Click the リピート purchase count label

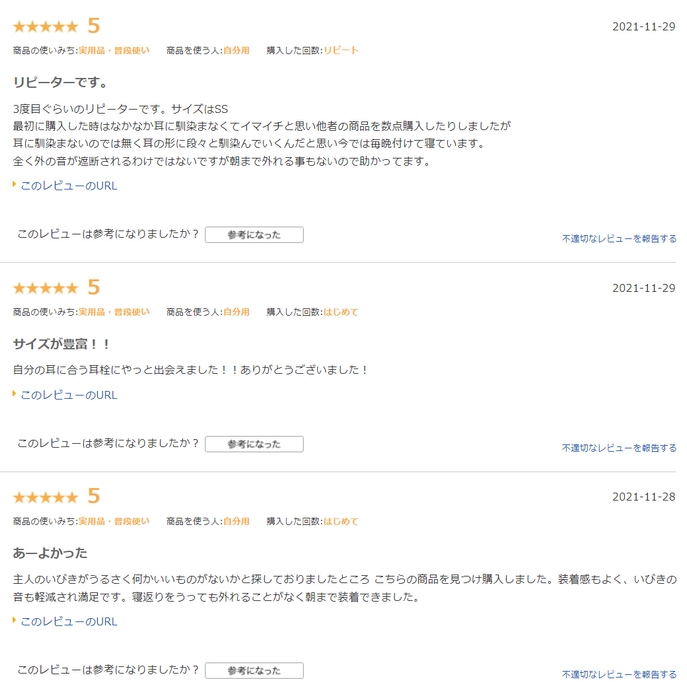coord(341,50)
